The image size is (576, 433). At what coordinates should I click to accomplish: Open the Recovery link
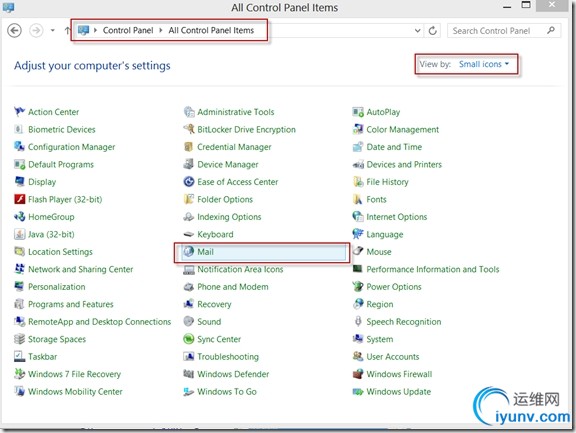214,304
